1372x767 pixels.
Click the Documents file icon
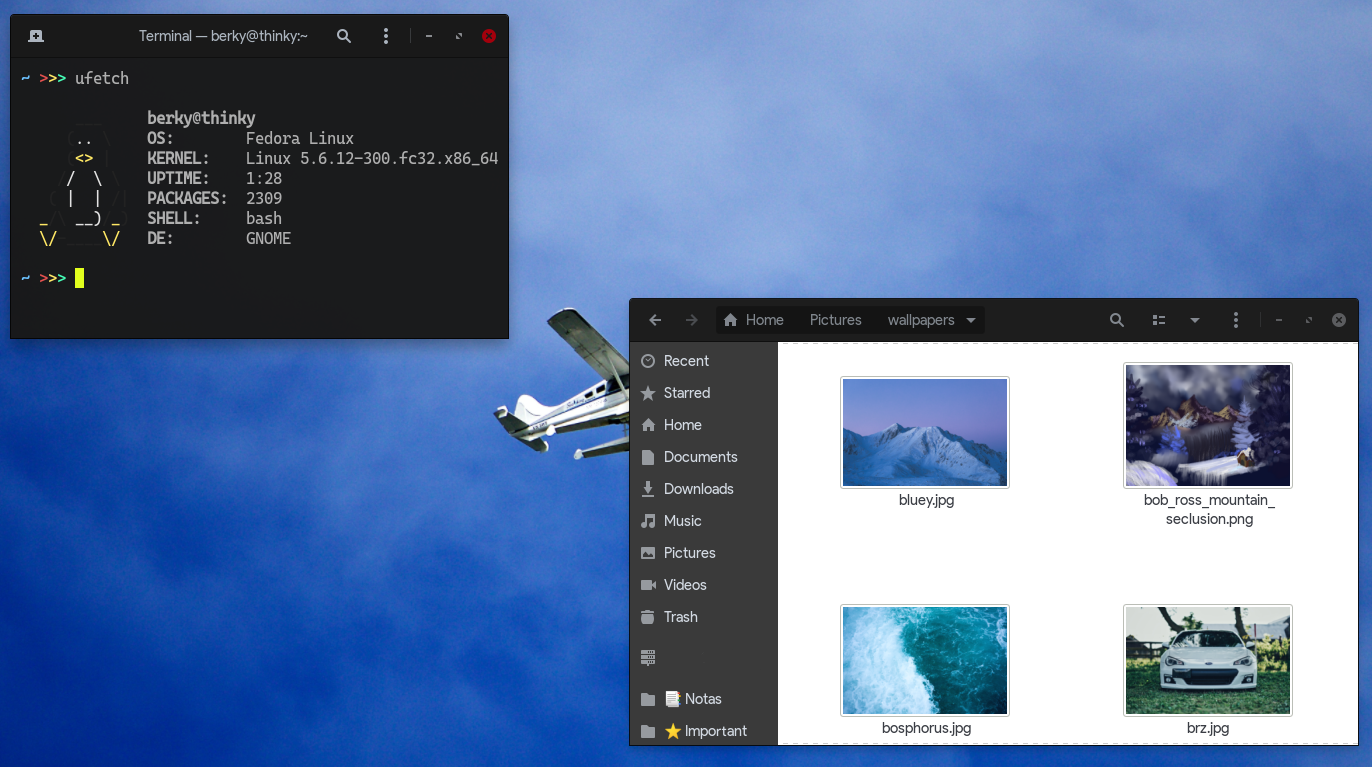(648, 457)
